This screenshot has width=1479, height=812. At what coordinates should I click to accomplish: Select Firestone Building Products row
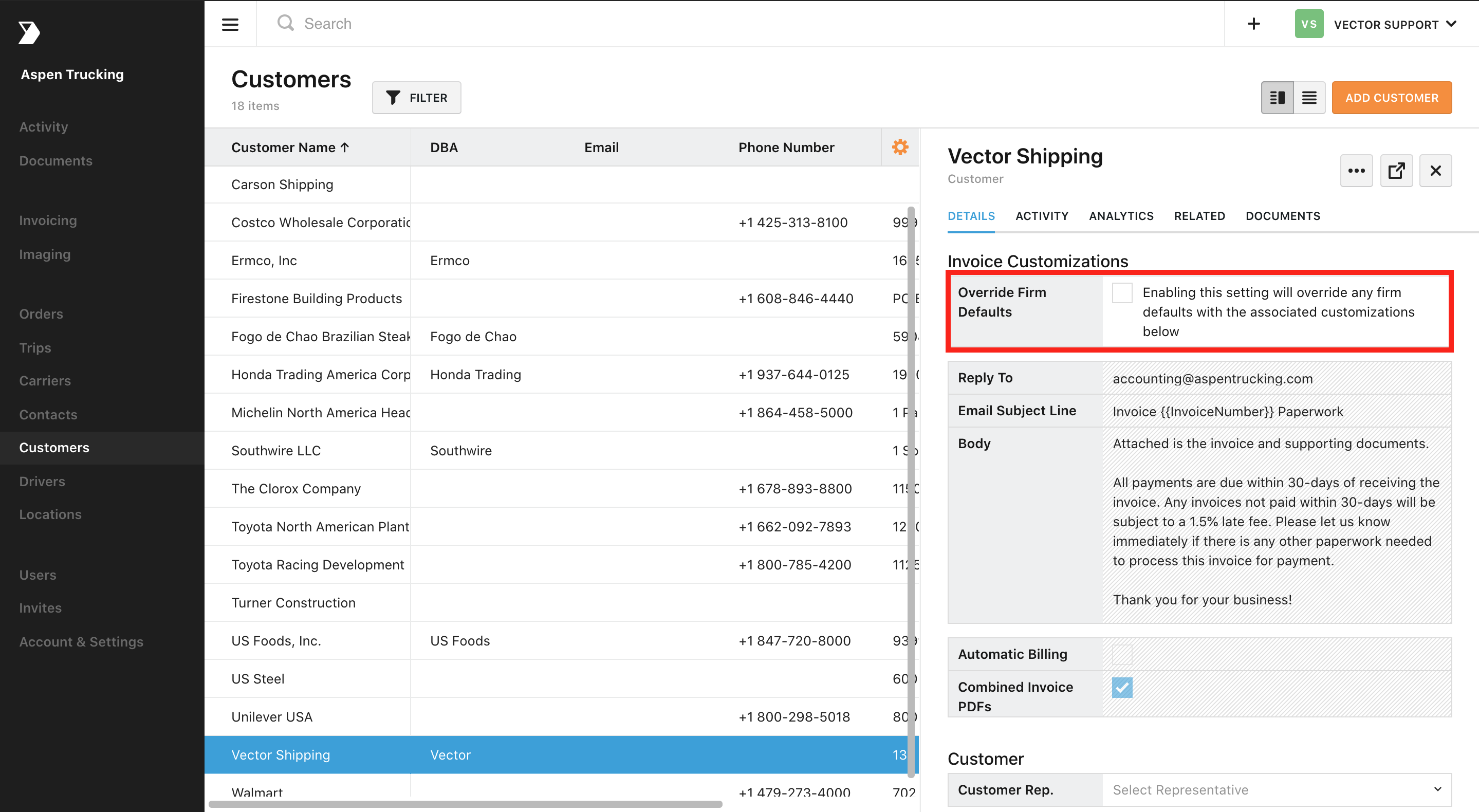562,299
